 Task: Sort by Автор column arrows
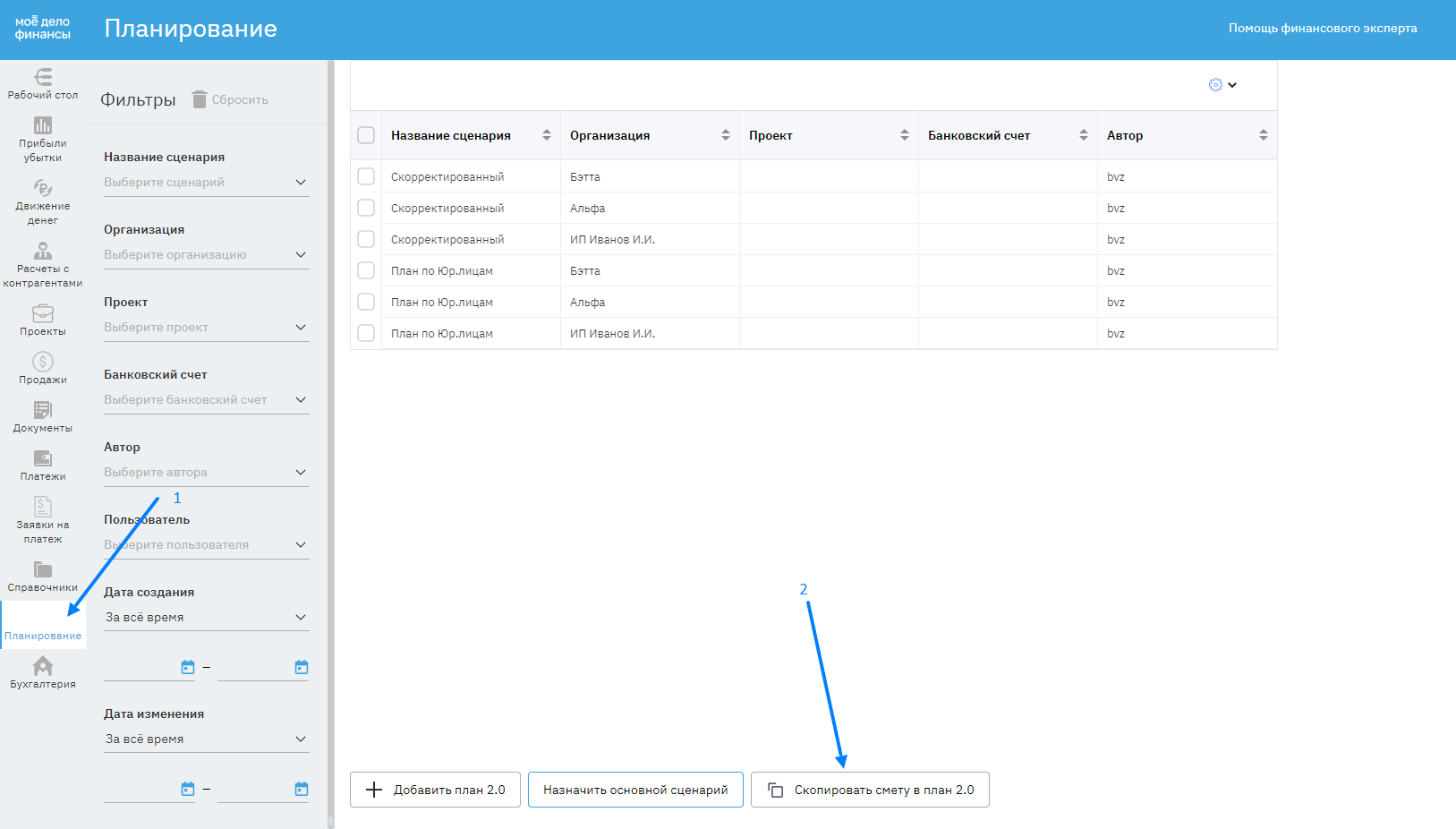coord(1264,135)
